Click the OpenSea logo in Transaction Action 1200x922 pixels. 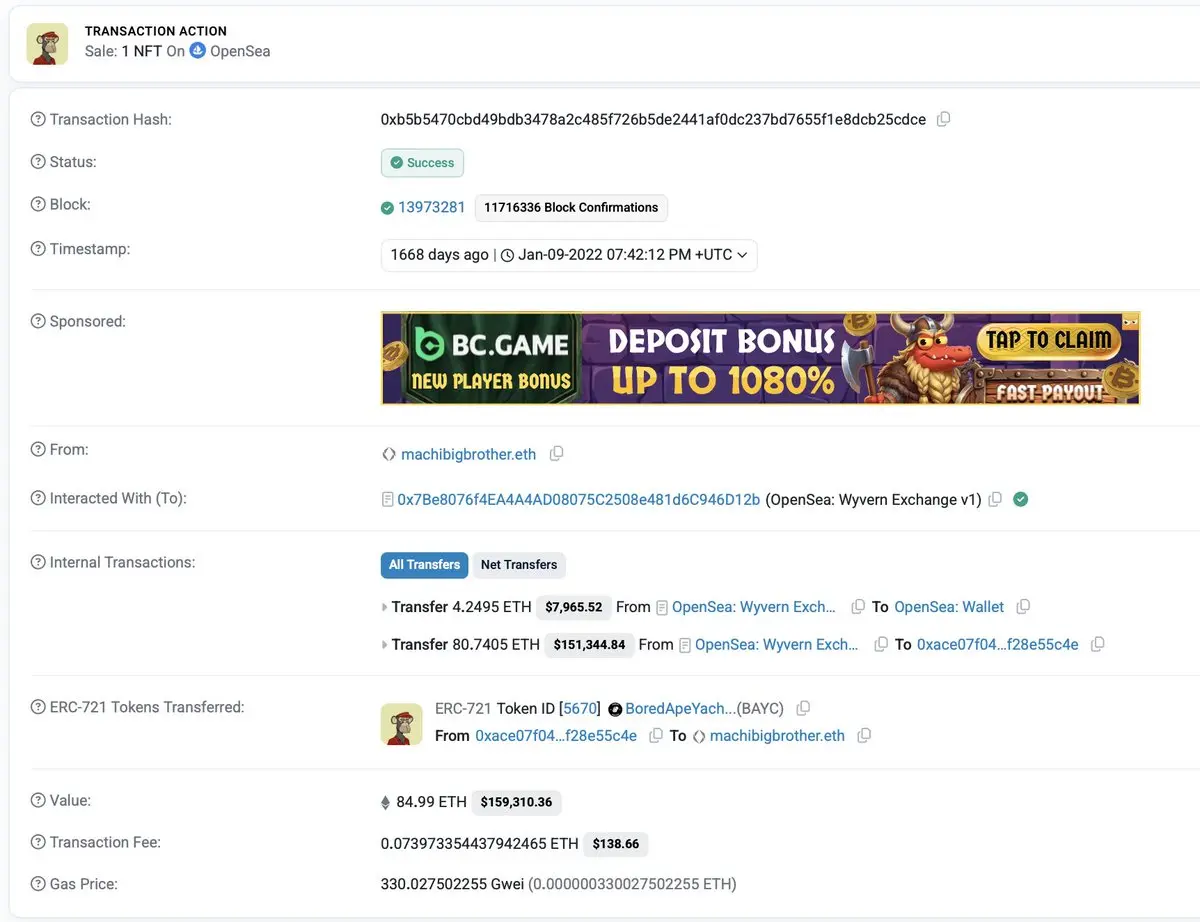pyautogui.click(x=198, y=50)
